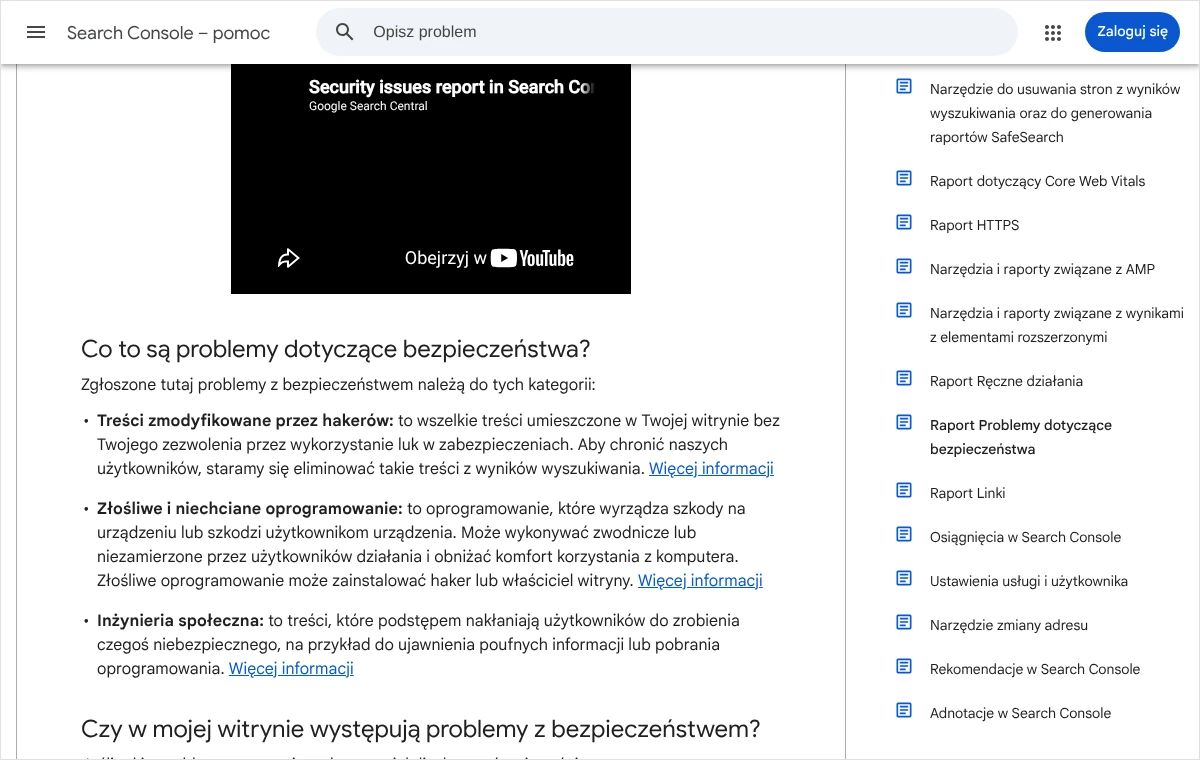This screenshot has width=1200, height=760.
Task: Click bold text Treści zmodyfikowane przez hakerów
Action: (245, 420)
